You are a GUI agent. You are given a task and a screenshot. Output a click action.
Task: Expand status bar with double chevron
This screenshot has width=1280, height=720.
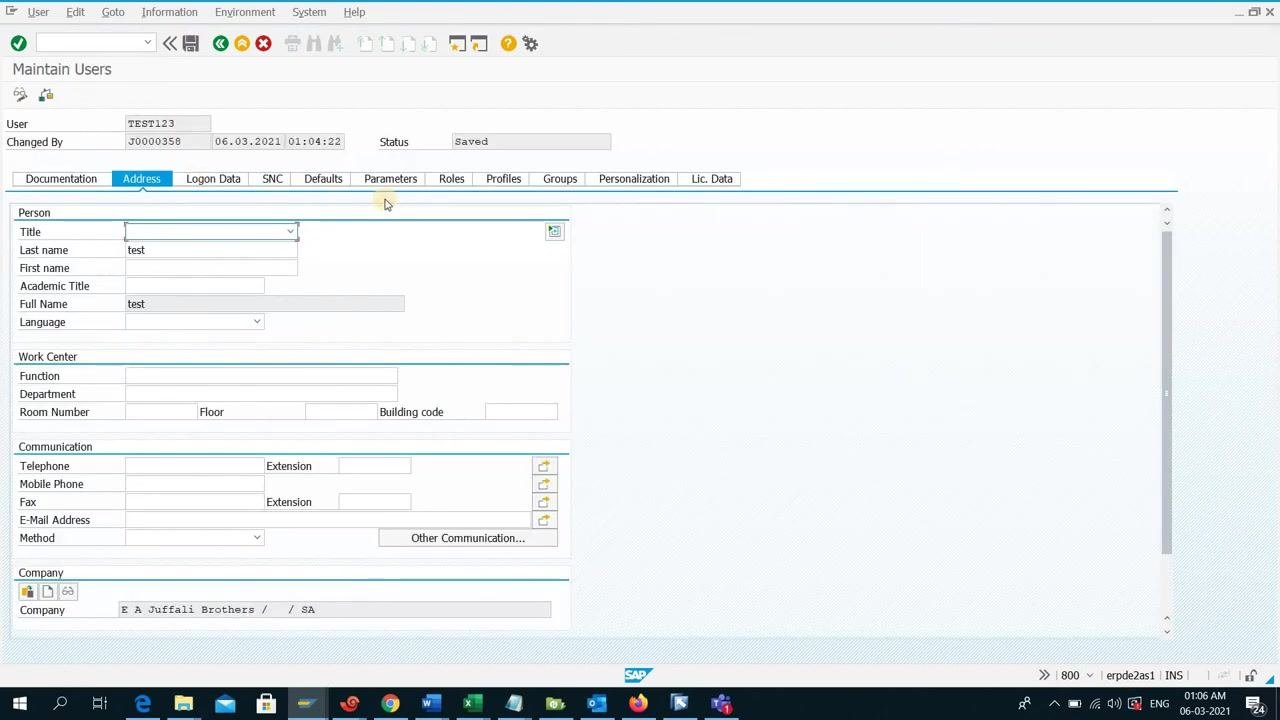pyautogui.click(x=1044, y=675)
